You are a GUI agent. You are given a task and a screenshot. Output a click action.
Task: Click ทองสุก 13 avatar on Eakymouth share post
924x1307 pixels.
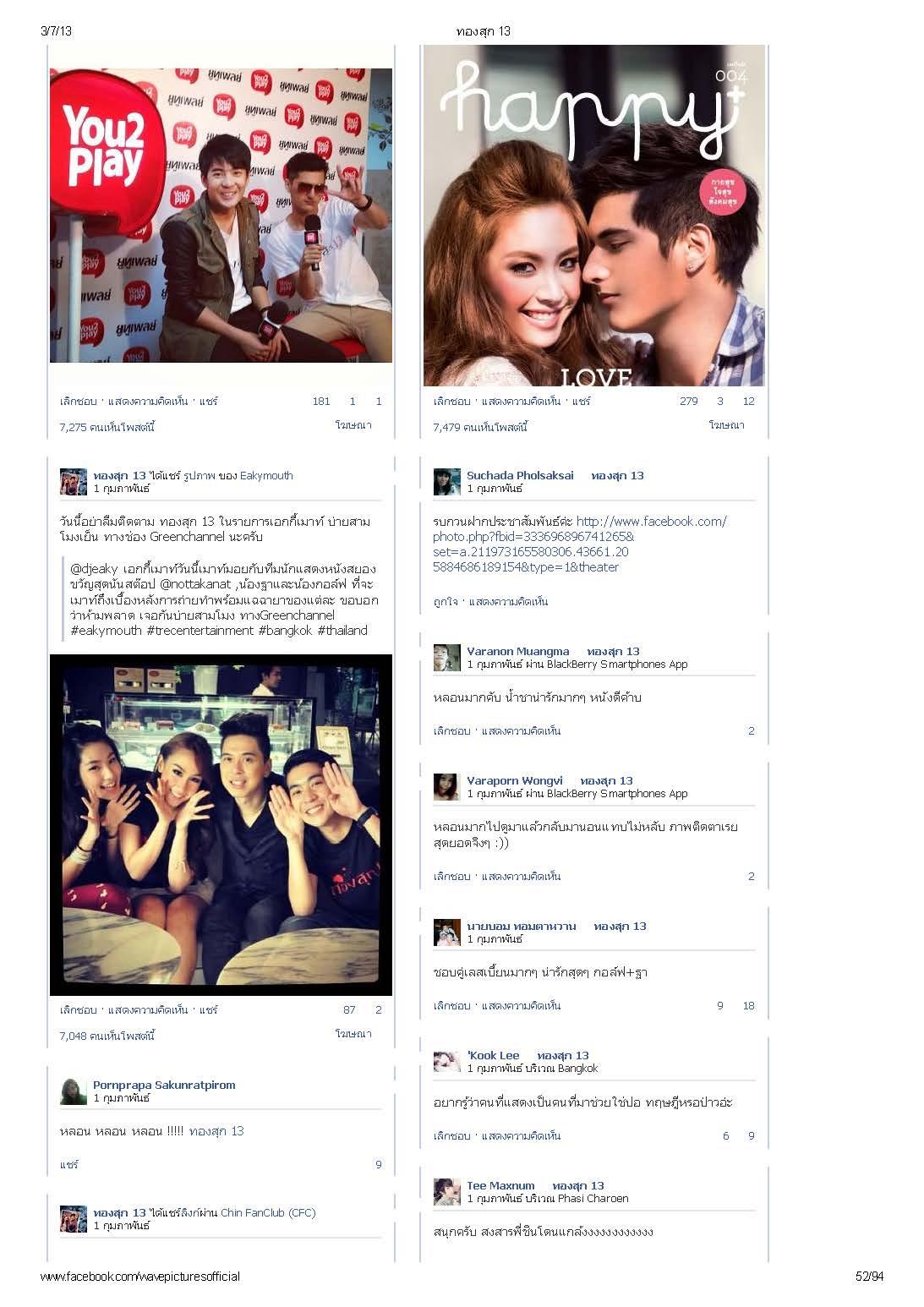pyautogui.click(x=74, y=482)
